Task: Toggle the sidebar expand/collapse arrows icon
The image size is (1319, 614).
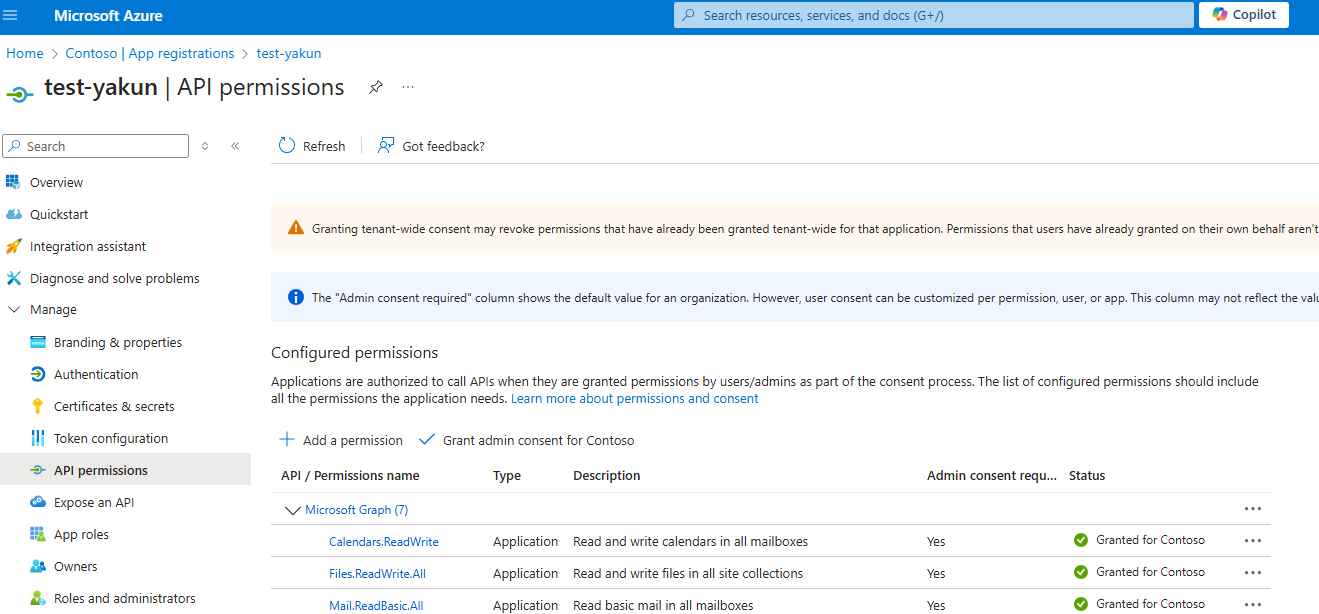Action: click(205, 146)
